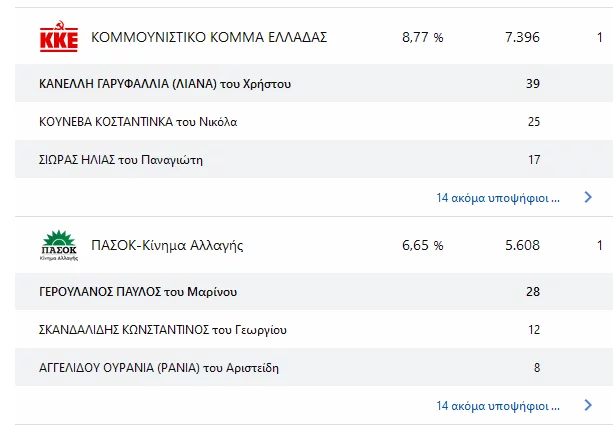Click the KKE seat count number

599,38
